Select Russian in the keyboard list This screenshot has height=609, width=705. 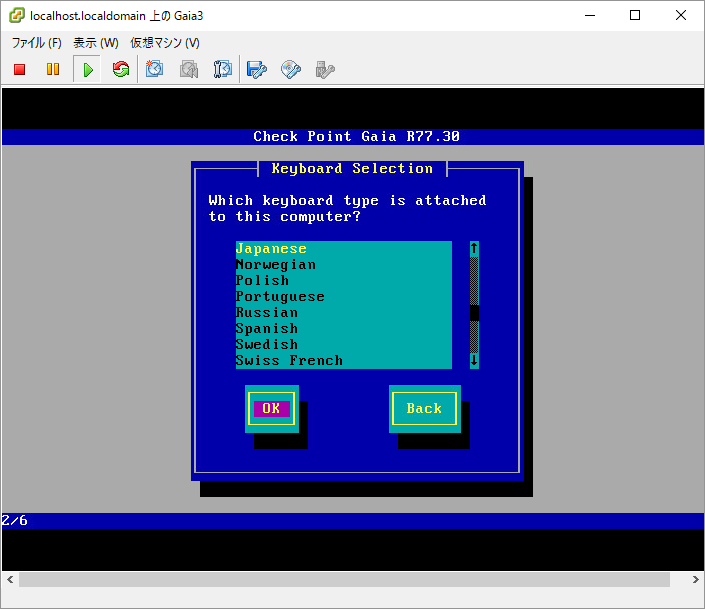[x=344, y=313]
